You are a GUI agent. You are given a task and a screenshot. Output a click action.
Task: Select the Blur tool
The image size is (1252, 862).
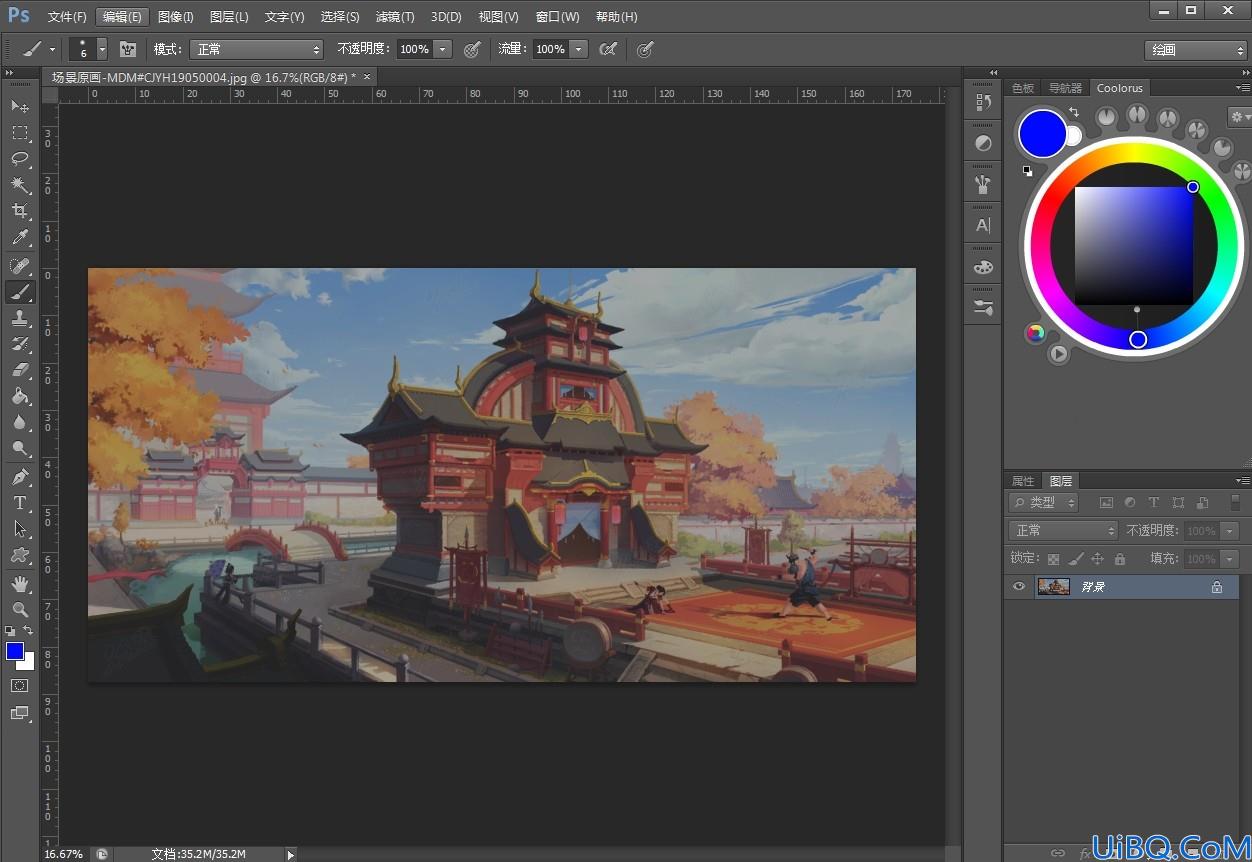pyautogui.click(x=20, y=423)
